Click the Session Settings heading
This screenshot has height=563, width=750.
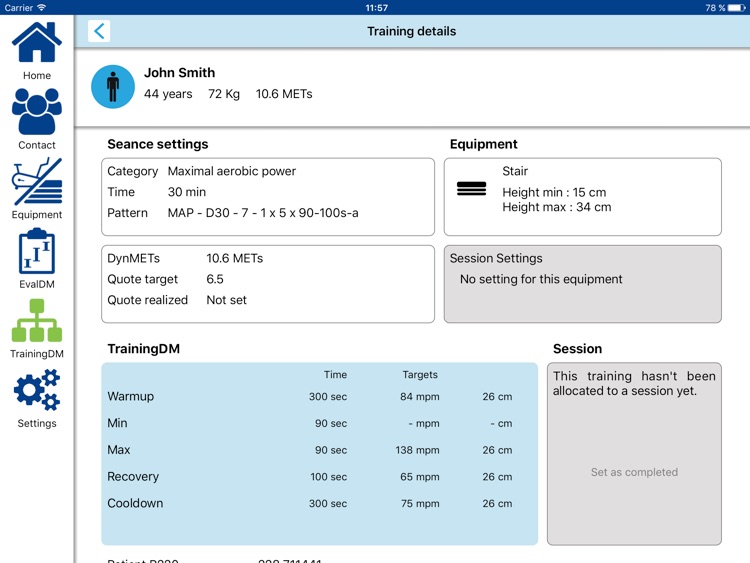click(496, 258)
